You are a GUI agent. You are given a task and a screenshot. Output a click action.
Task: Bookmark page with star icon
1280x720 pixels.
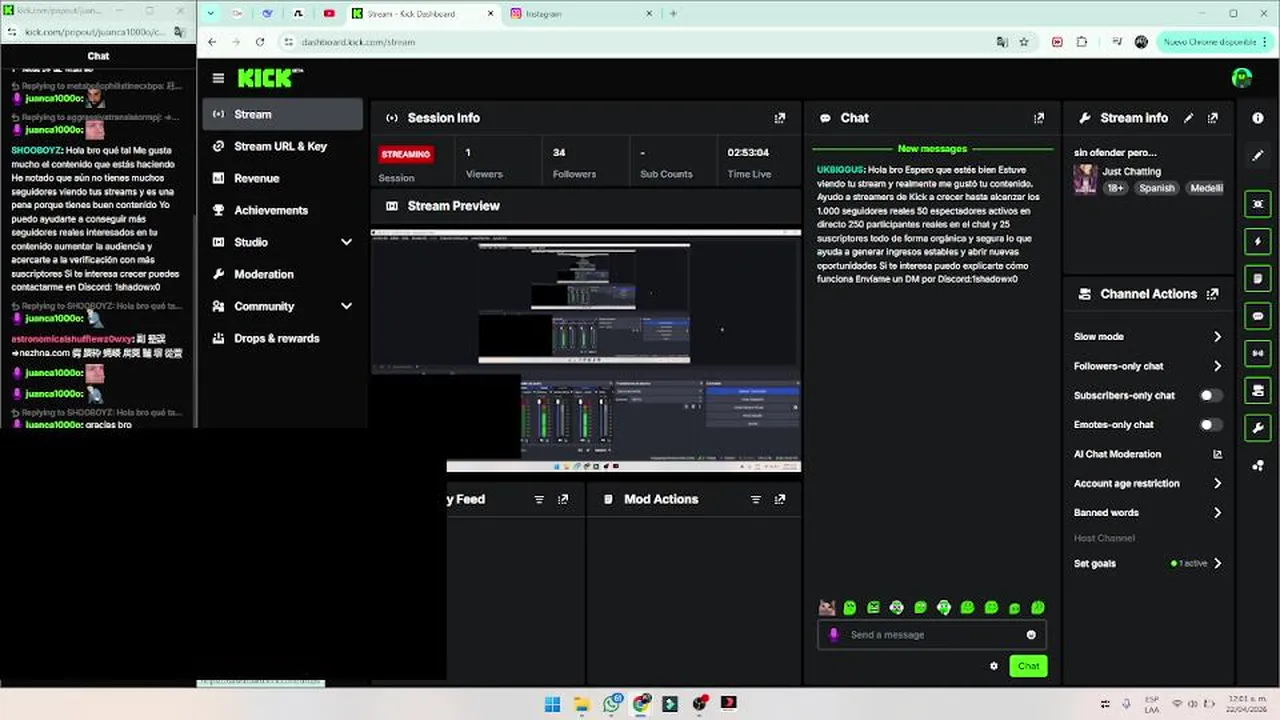pyautogui.click(x=1024, y=42)
